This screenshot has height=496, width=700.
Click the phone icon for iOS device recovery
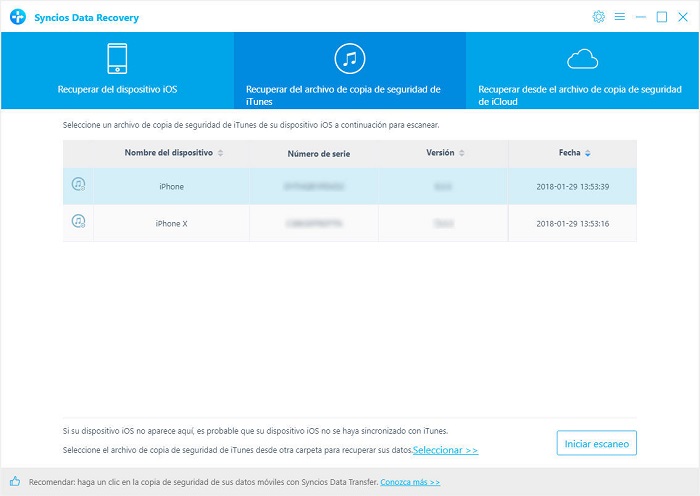click(x=117, y=58)
